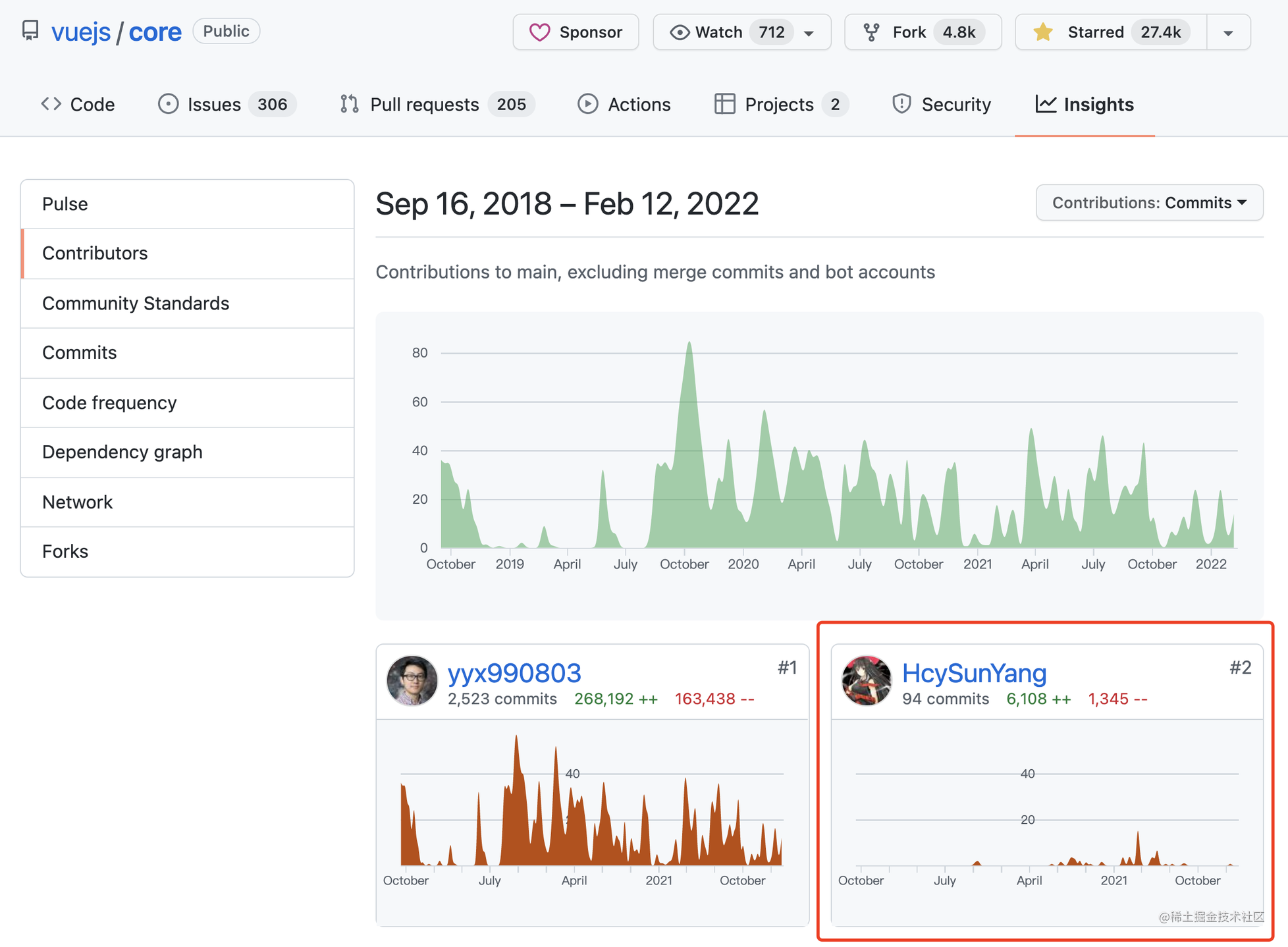Screen dimensions: 1288x947
Task: Click the Pull requests count 205
Action: (x=512, y=104)
